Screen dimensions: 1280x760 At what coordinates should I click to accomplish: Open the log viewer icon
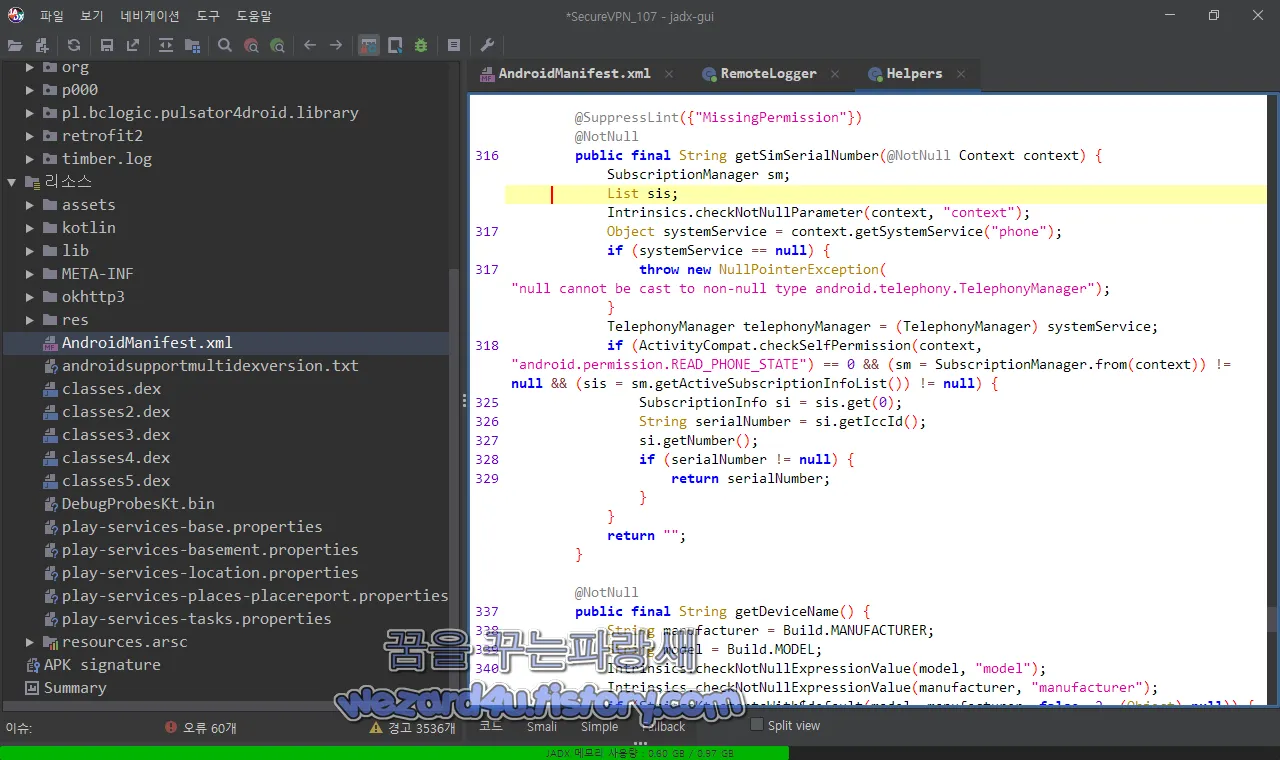pos(454,45)
